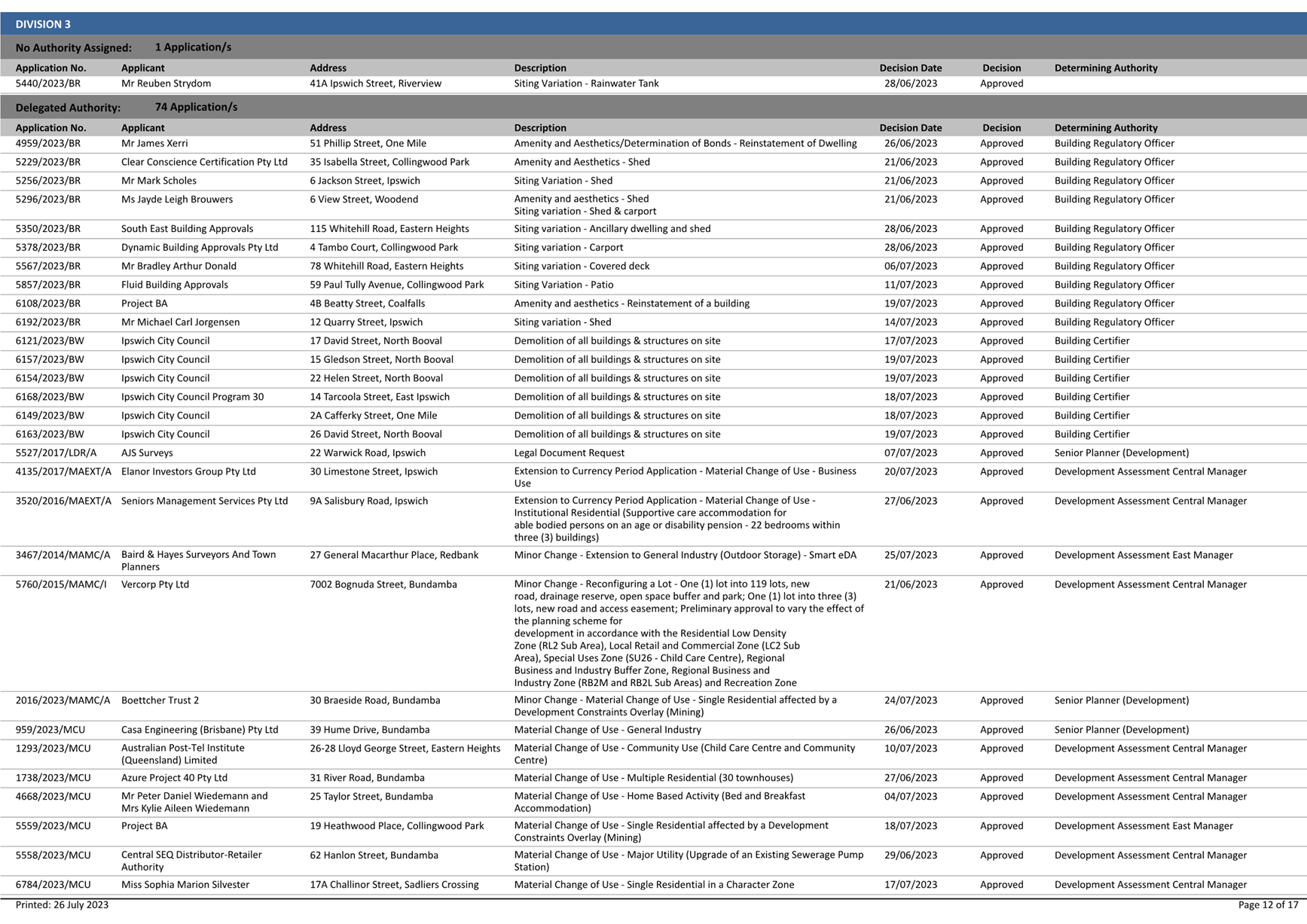Click the '1 Application/s' count

coord(193,47)
